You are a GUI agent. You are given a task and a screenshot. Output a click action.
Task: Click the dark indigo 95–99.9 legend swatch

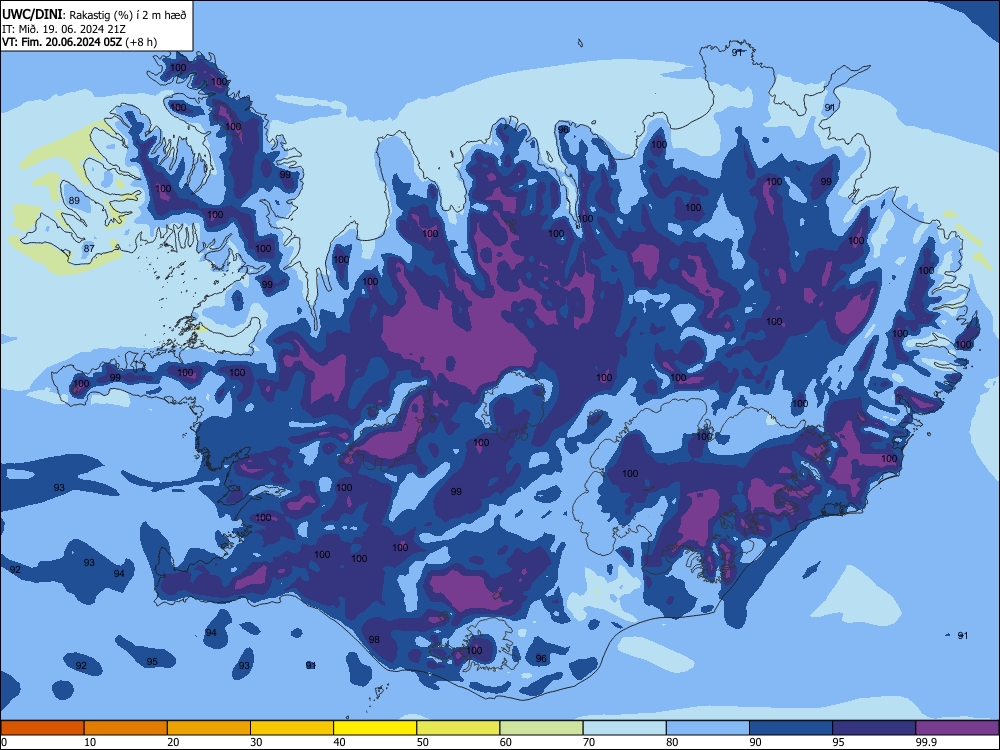point(874,728)
